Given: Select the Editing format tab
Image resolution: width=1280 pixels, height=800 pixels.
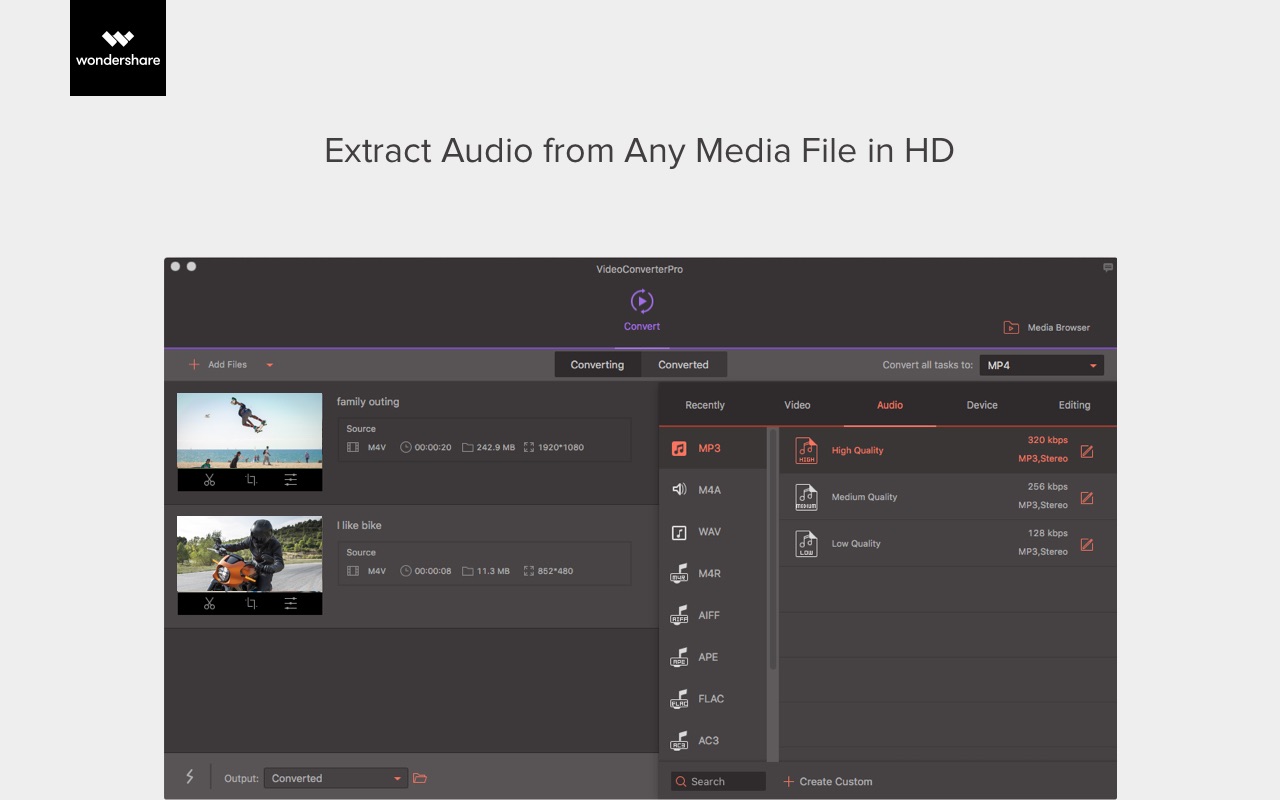Looking at the screenshot, I should coord(1074,405).
